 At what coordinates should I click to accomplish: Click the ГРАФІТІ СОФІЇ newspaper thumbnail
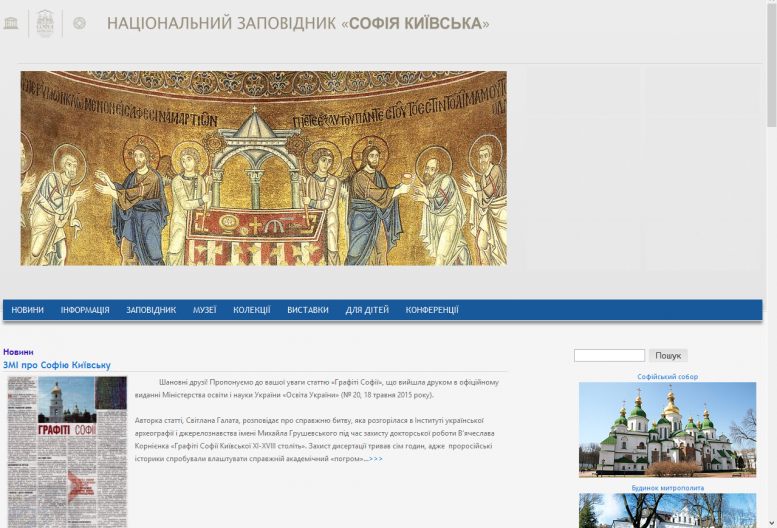click(67, 452)
